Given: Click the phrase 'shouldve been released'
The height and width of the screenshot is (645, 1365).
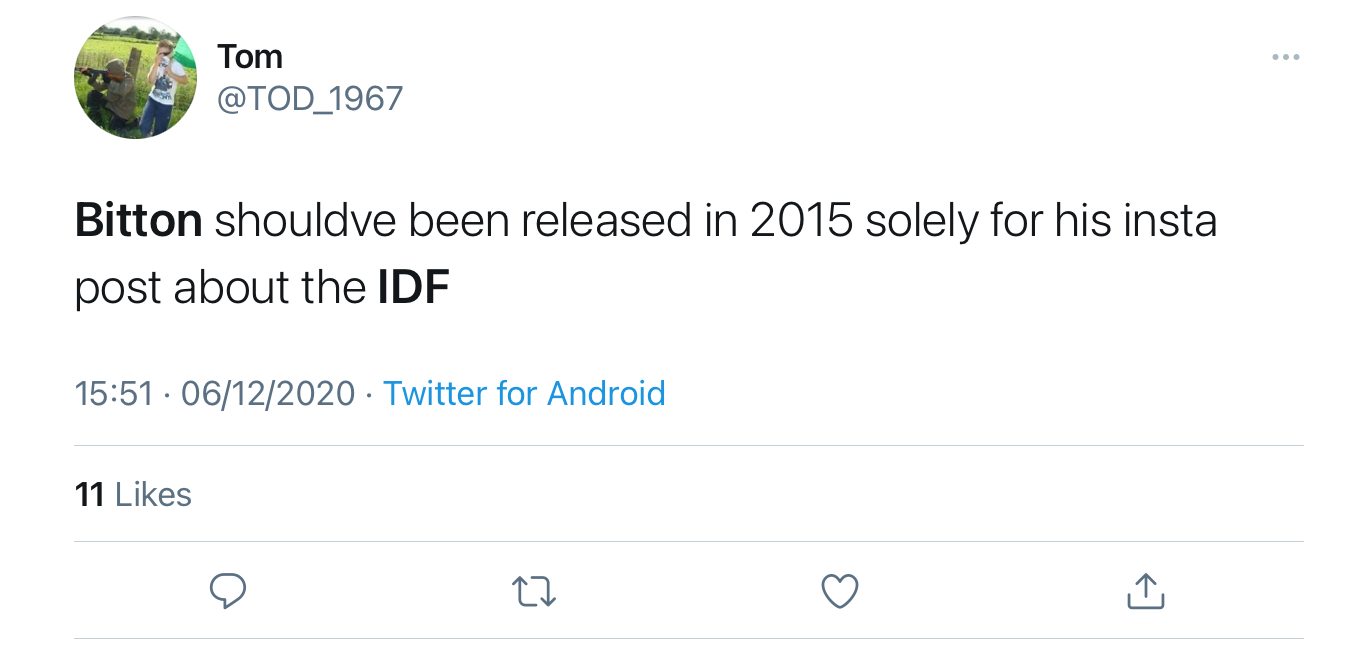Looking at the screenshot, I should [x=453, y=221].
